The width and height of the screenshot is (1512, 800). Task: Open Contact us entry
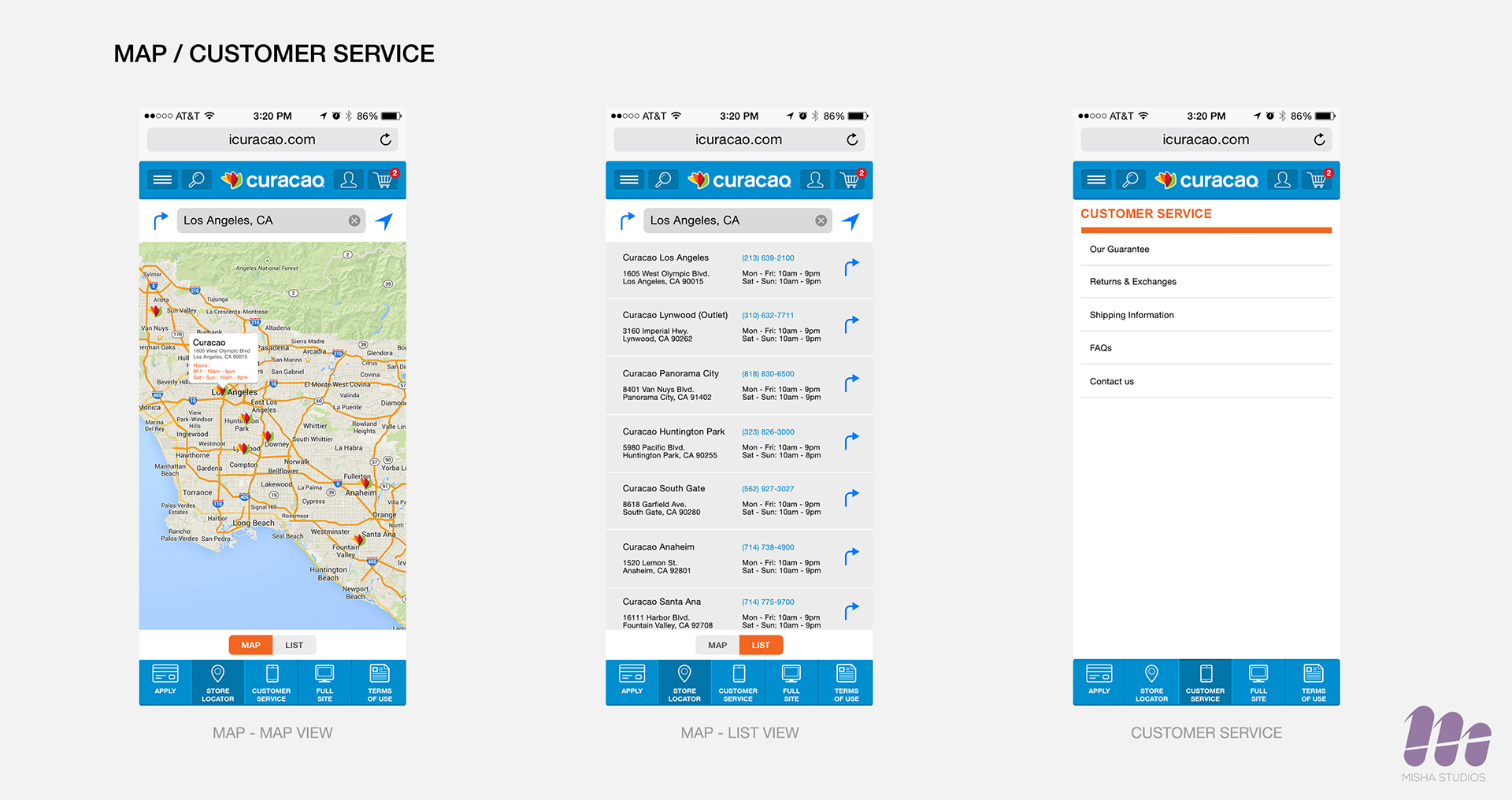[x=1206, y=381]
